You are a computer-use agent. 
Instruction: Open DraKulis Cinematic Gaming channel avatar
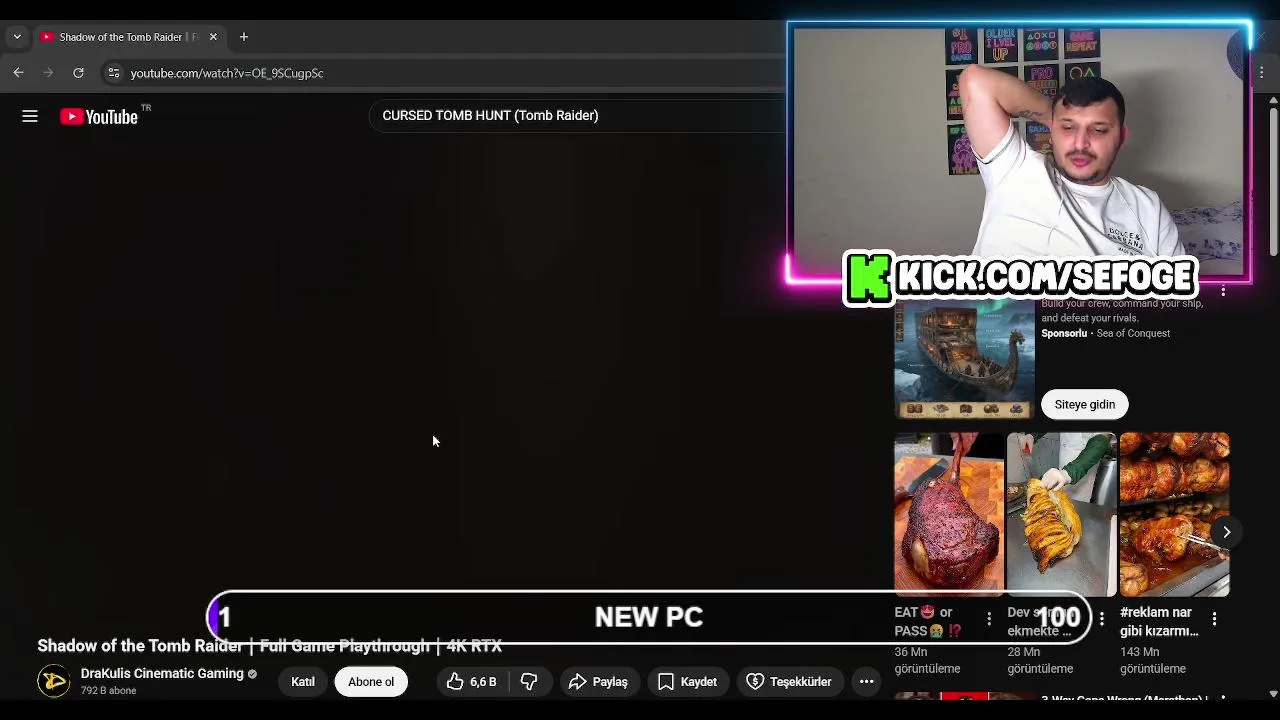(54, 681)
